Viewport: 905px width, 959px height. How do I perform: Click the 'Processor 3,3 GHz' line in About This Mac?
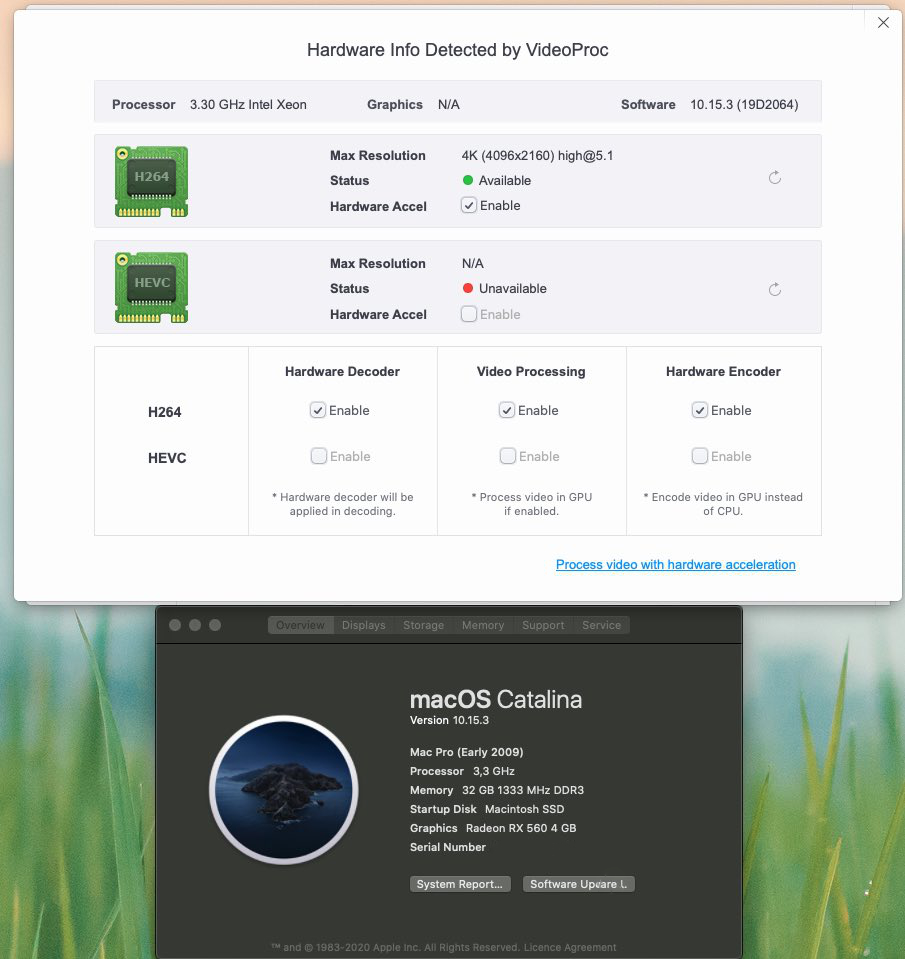click(x=462, y=771)
